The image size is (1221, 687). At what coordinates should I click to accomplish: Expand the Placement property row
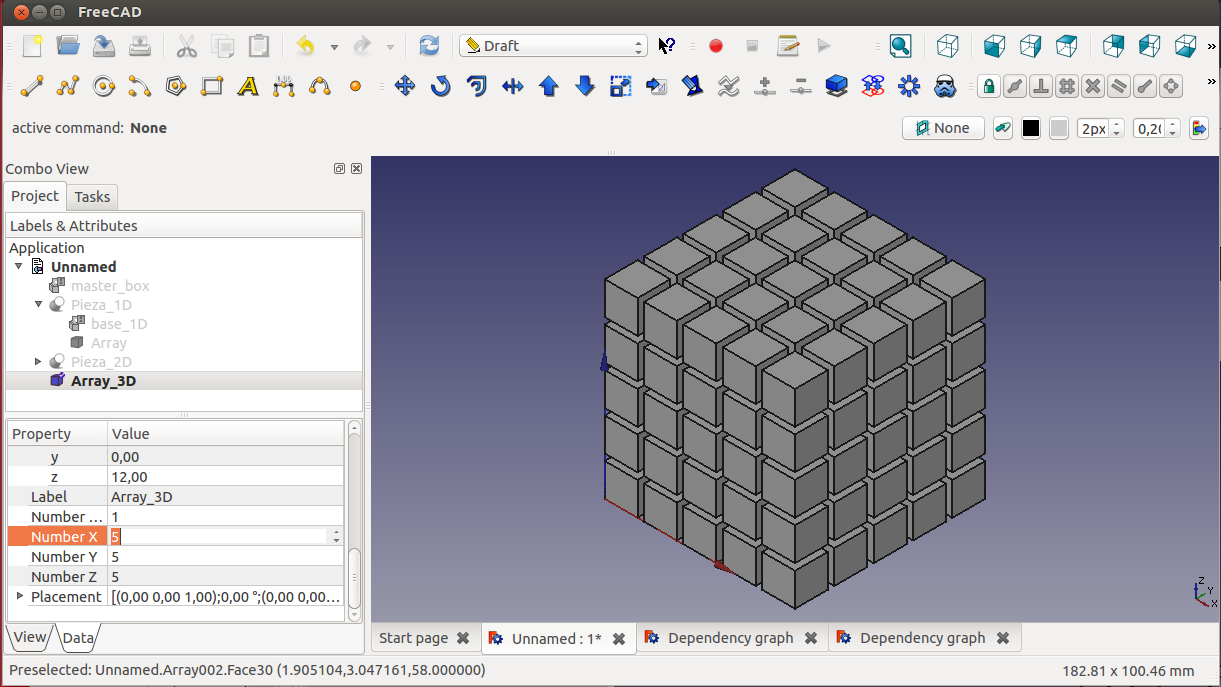pos(20,596)
